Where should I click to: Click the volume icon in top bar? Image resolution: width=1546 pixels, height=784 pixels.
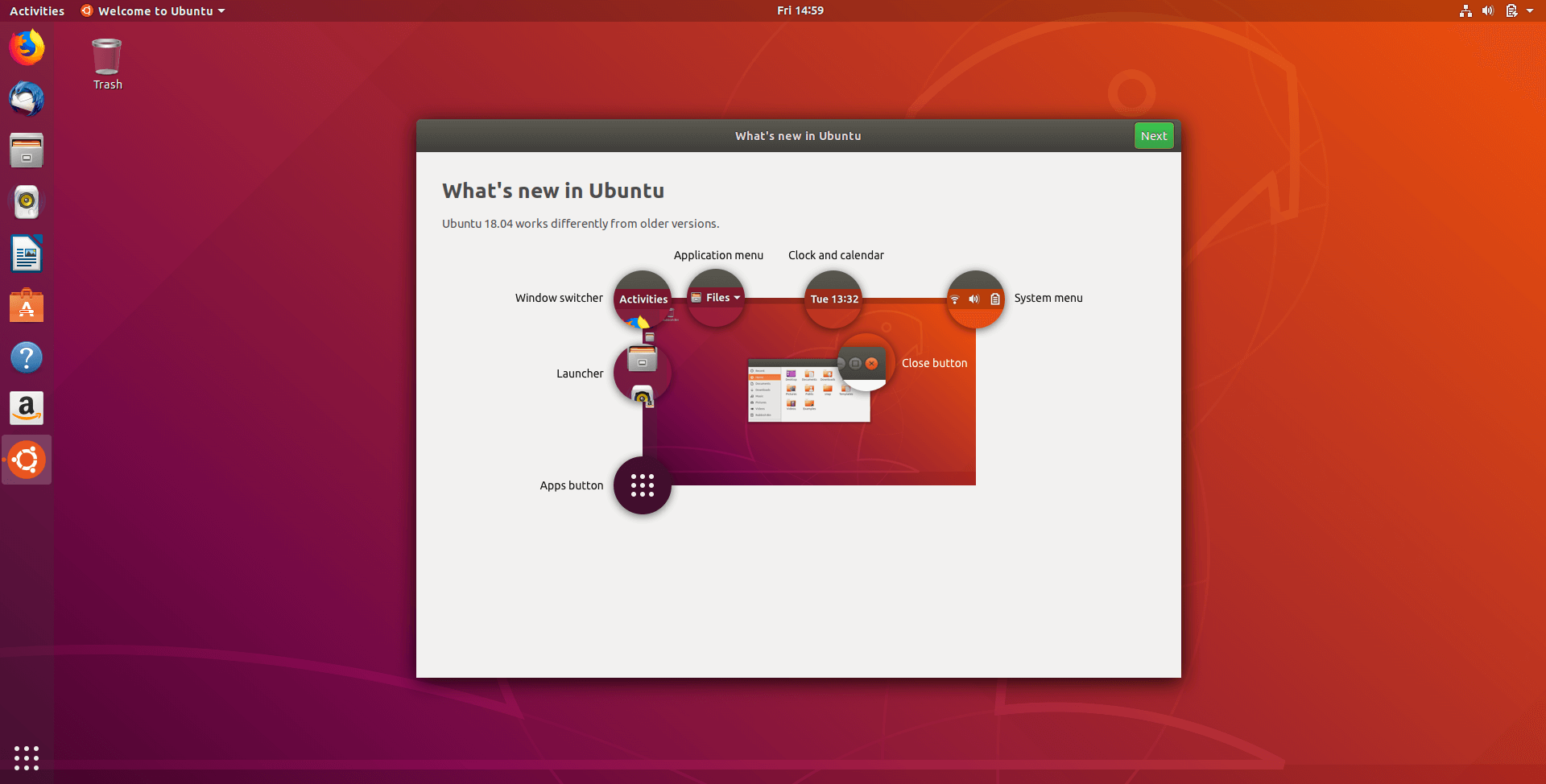point(1488,10)
